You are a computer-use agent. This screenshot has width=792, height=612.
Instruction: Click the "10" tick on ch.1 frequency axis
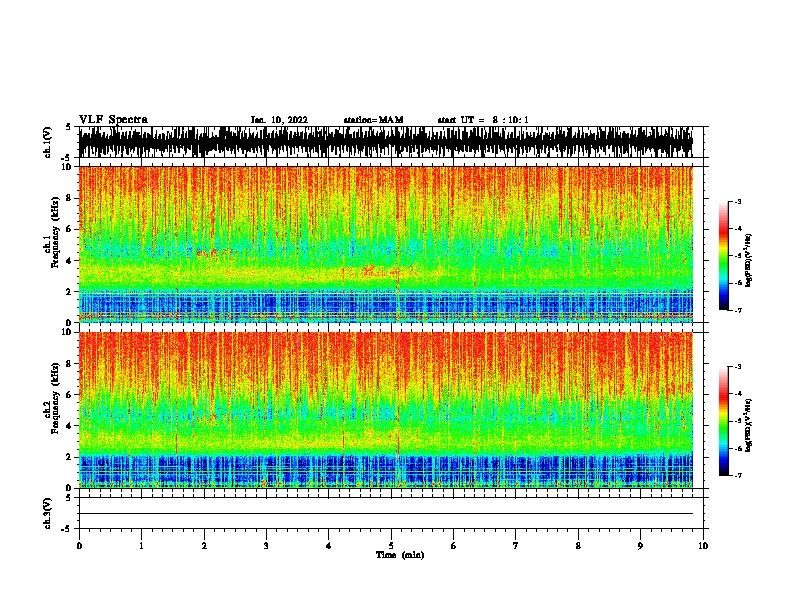[69, 167]
